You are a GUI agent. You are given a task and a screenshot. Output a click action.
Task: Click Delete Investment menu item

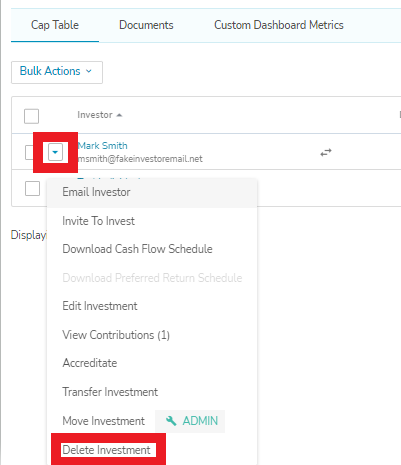tap(106, 450)
